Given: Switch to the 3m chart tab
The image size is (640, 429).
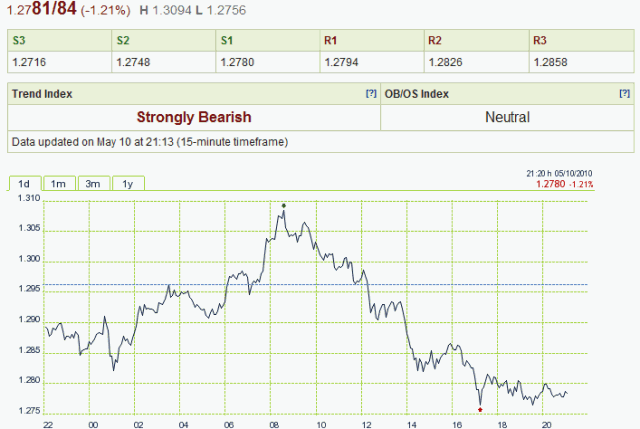Looking at the screenshot, I should point(92,183).
